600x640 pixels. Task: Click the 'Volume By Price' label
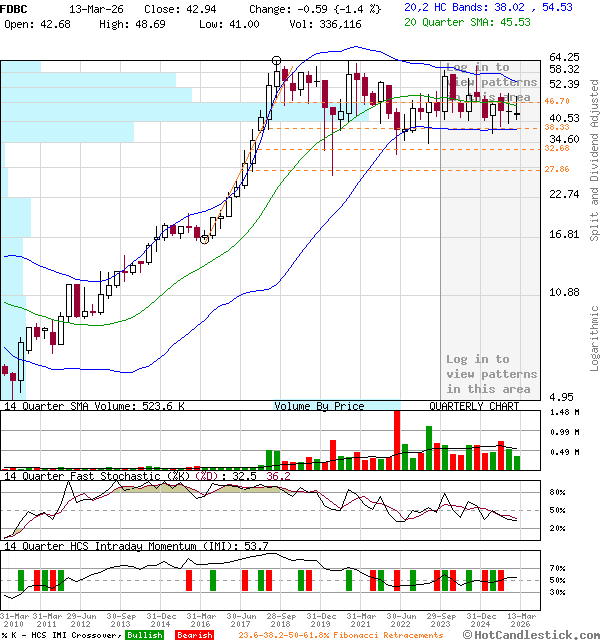[320, 407]
